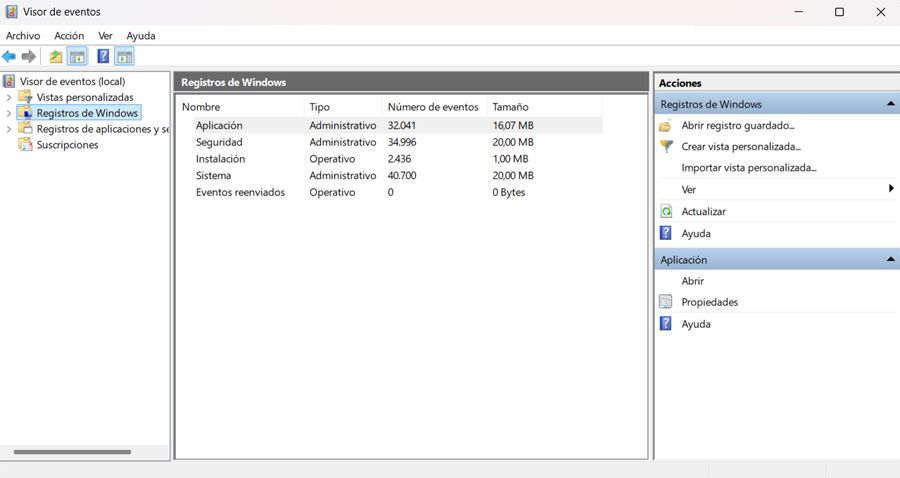Image resolution: width=900 pixels, height=478 pixels.
Task: Click the Abrir registro guardado folder icon
Action: 665,126
